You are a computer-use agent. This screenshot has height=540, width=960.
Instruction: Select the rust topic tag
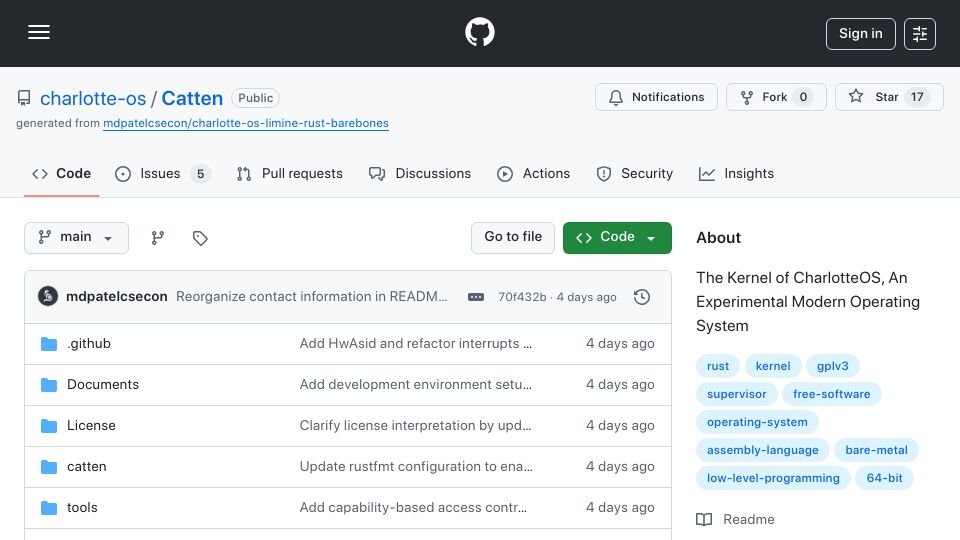click(718, 366)
